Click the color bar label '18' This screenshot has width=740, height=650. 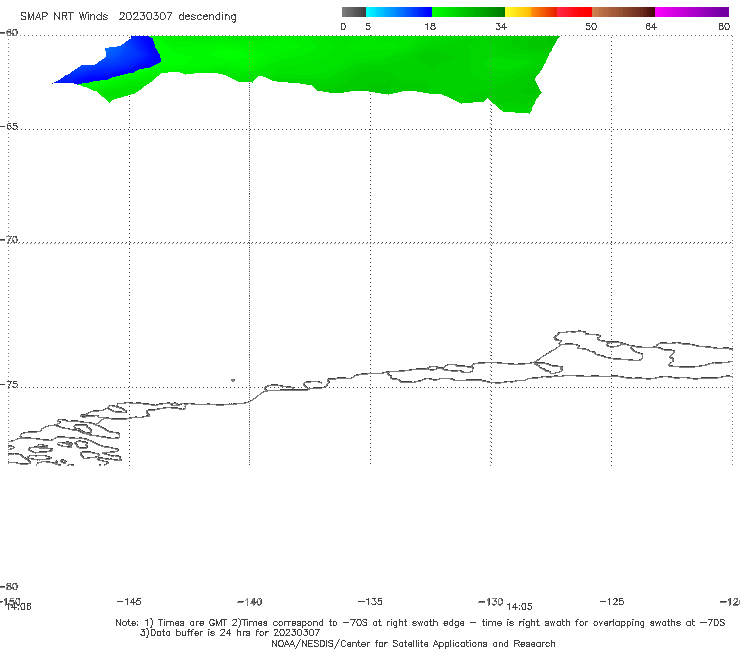tap(430, 27)
